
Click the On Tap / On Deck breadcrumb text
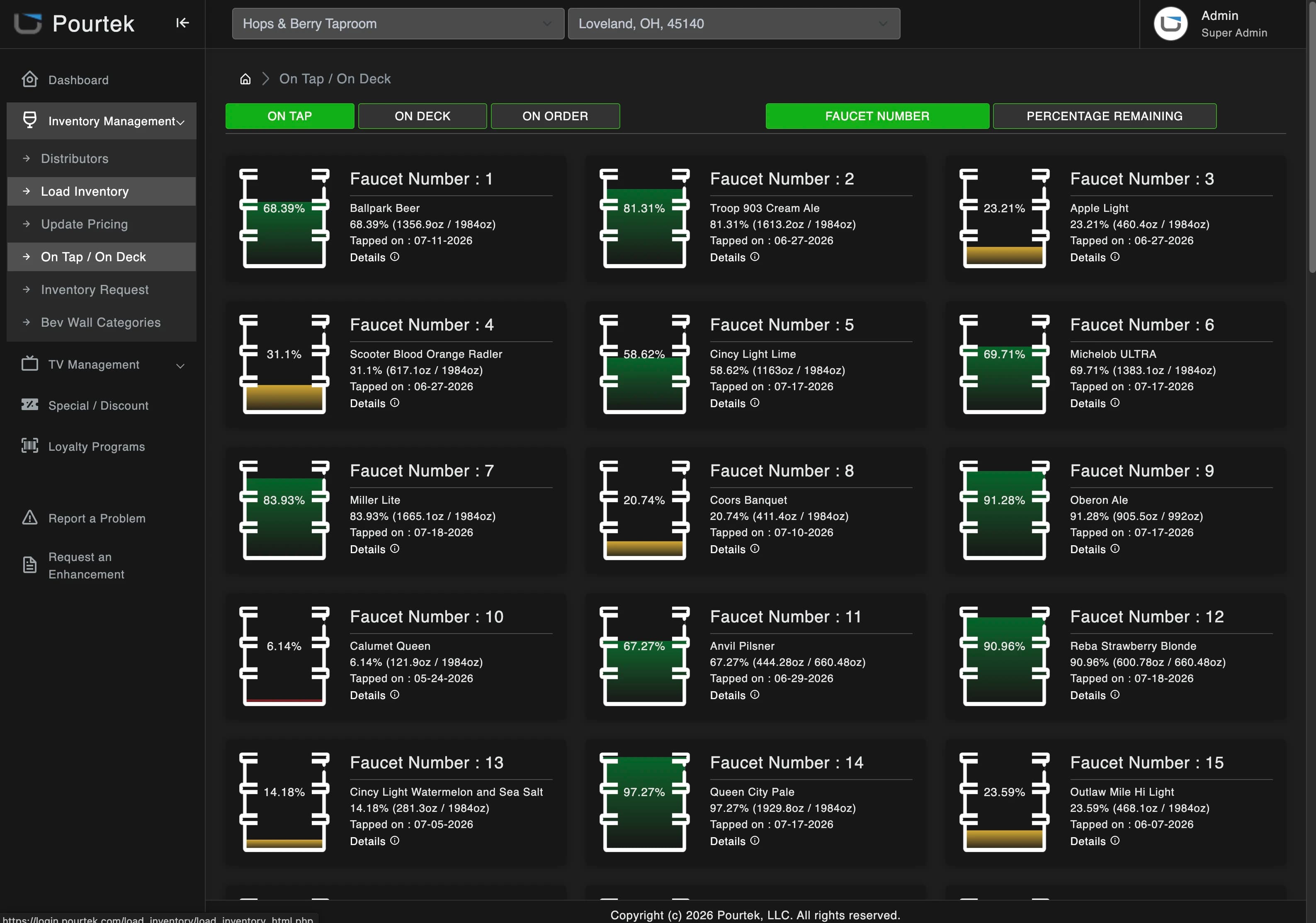(335, 78)
